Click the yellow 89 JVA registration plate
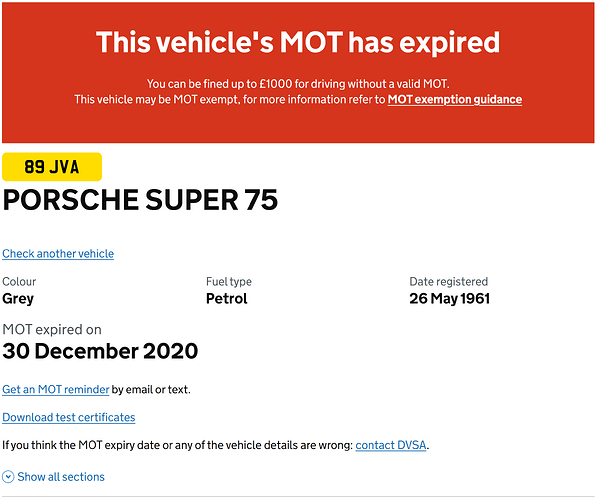The height and width of the screenshot is (500, 600). point(52,167)
